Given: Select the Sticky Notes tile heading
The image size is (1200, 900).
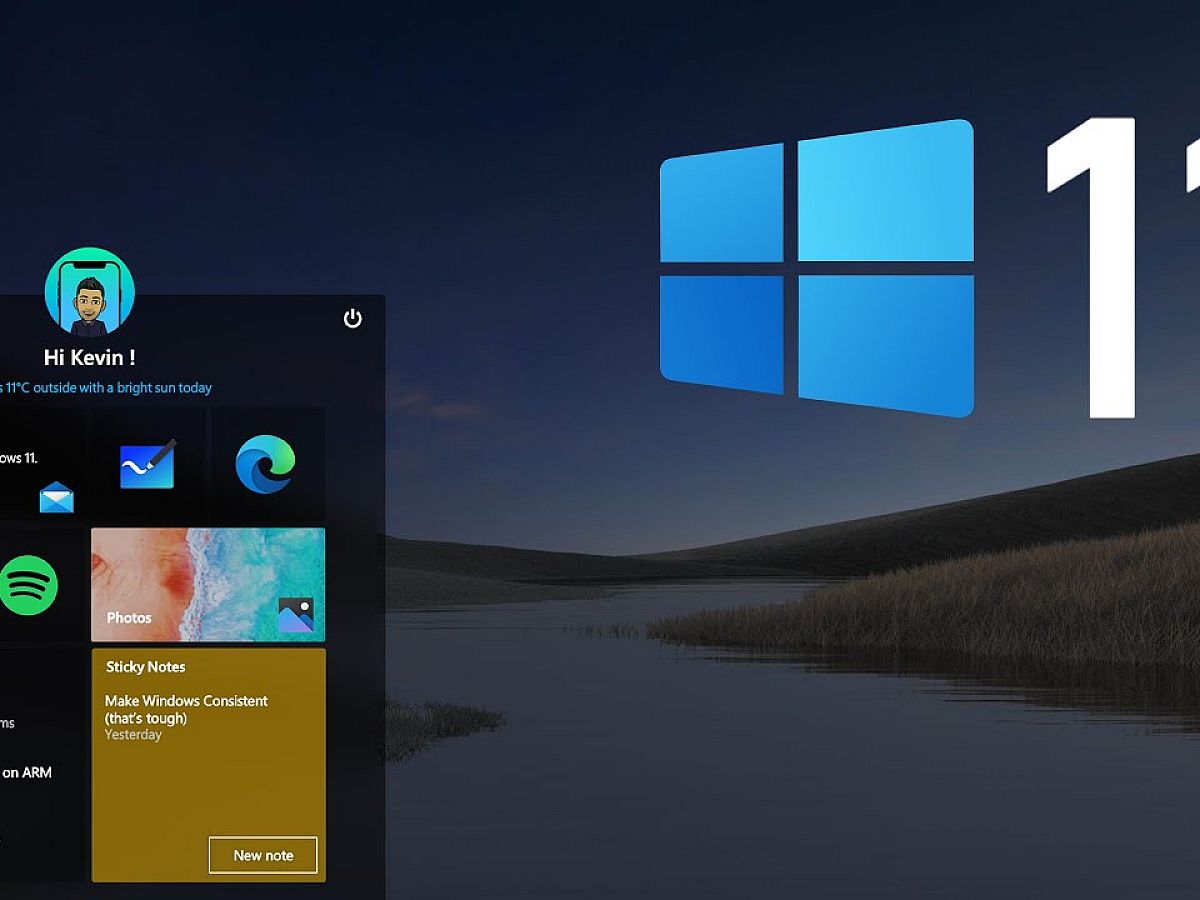Looking at the screenshot, I should pos(146,667).
